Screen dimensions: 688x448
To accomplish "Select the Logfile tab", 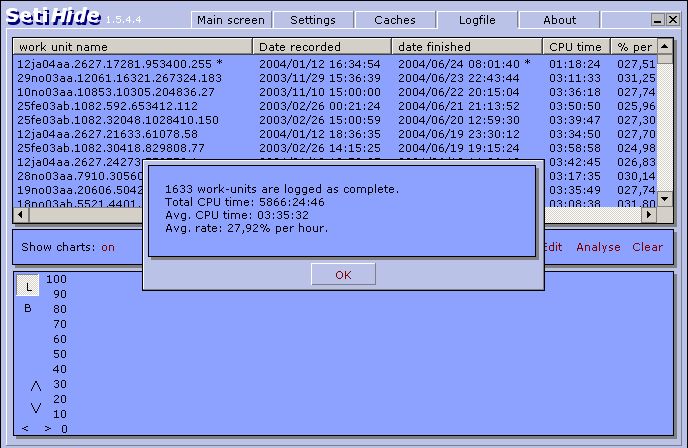I will pyautogui.click(x=477, y=20).
